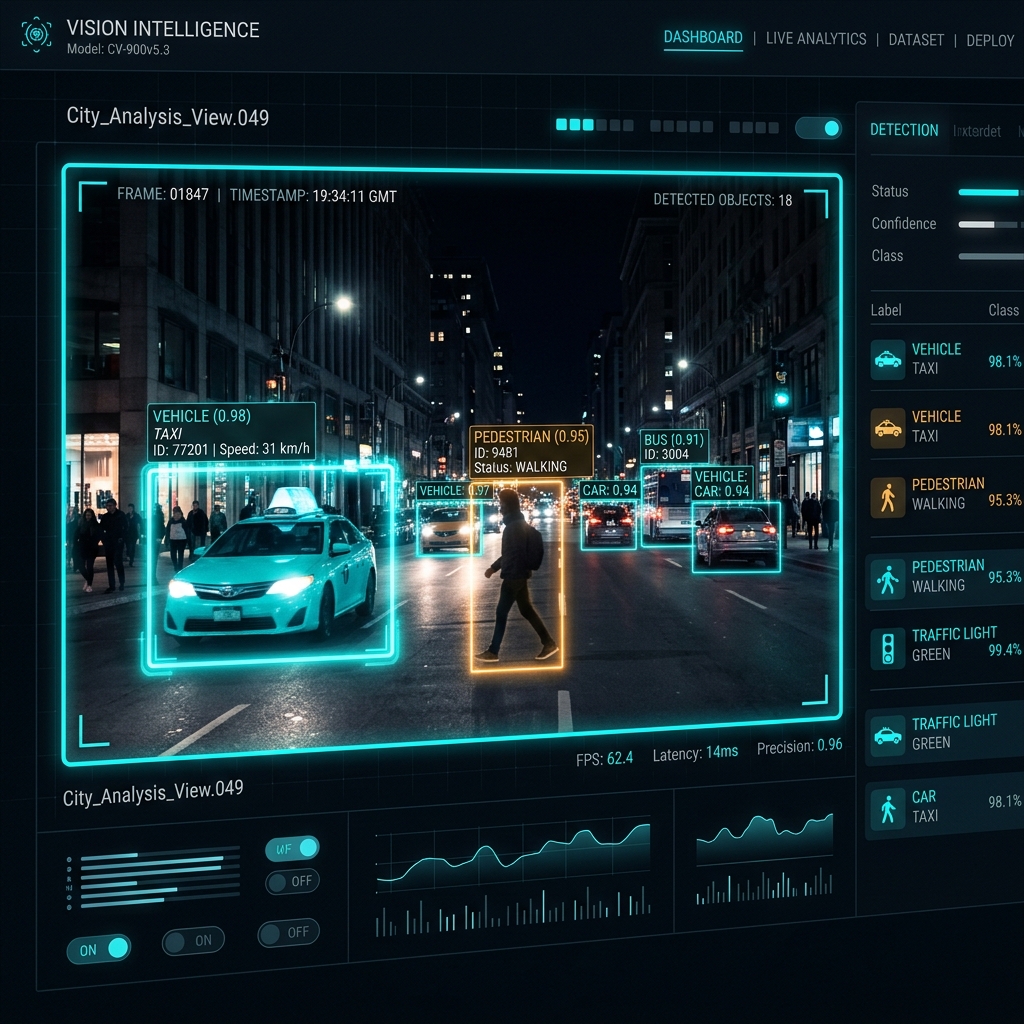Enable the OFF switch under UF toggle
The width and height of the screenshot is (1024, 1024).
(x=293, y=882)
